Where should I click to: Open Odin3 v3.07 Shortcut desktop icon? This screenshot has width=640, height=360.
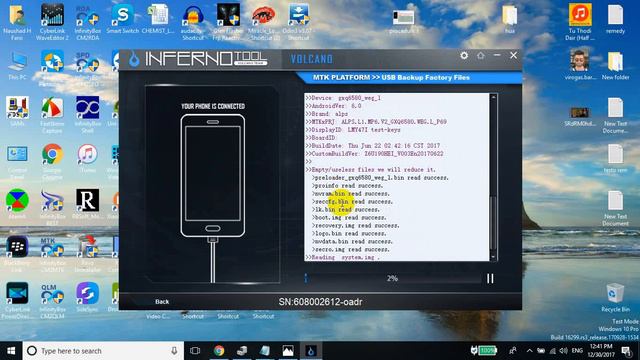coord(299,22)
